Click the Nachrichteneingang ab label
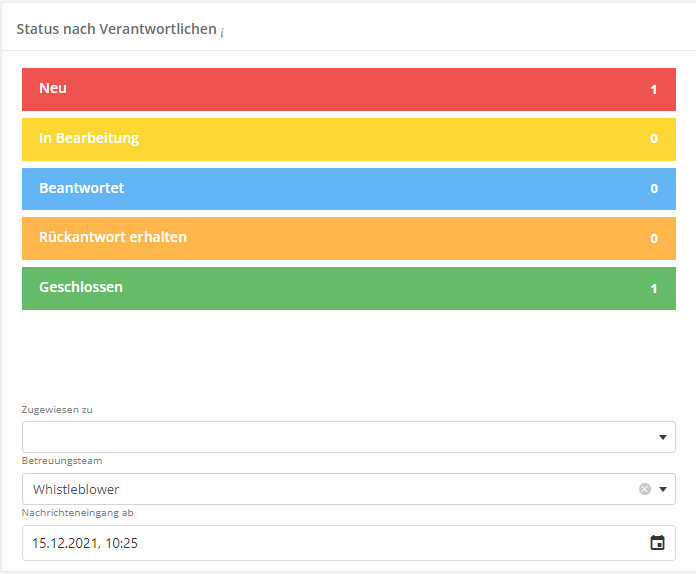Image resolution: width=696 pixels, height=574 pixels. coord(78,513)
